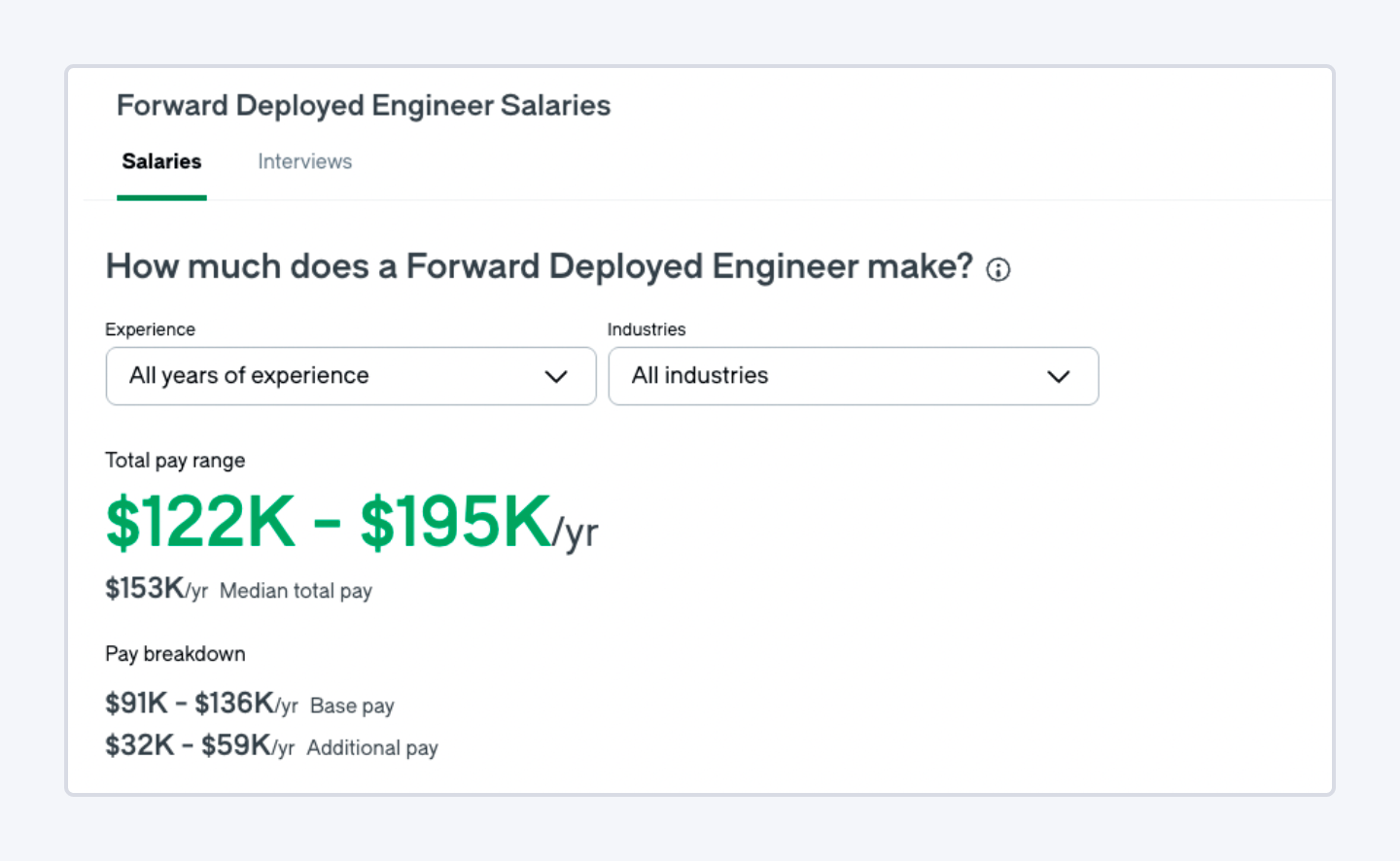Click the Total pay range label
The image size is (1400, 861).
click(175, 461)
